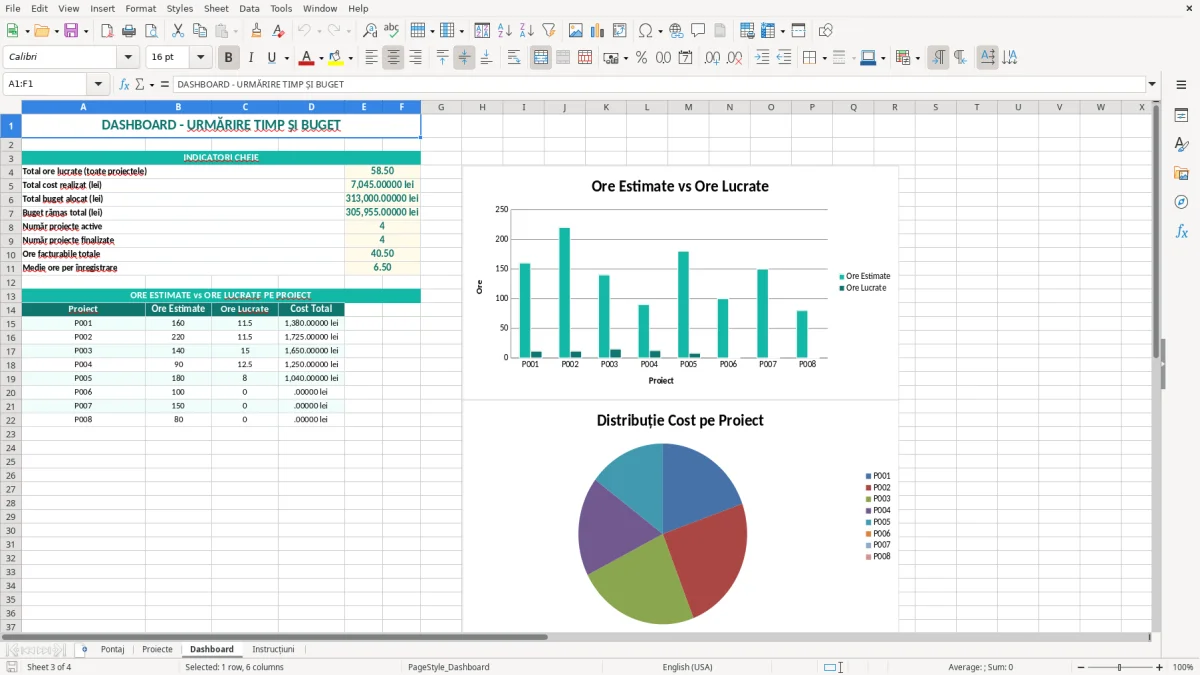Select column header H
The width and height of the screenshot is (1200, 675).
coord(482,107)
